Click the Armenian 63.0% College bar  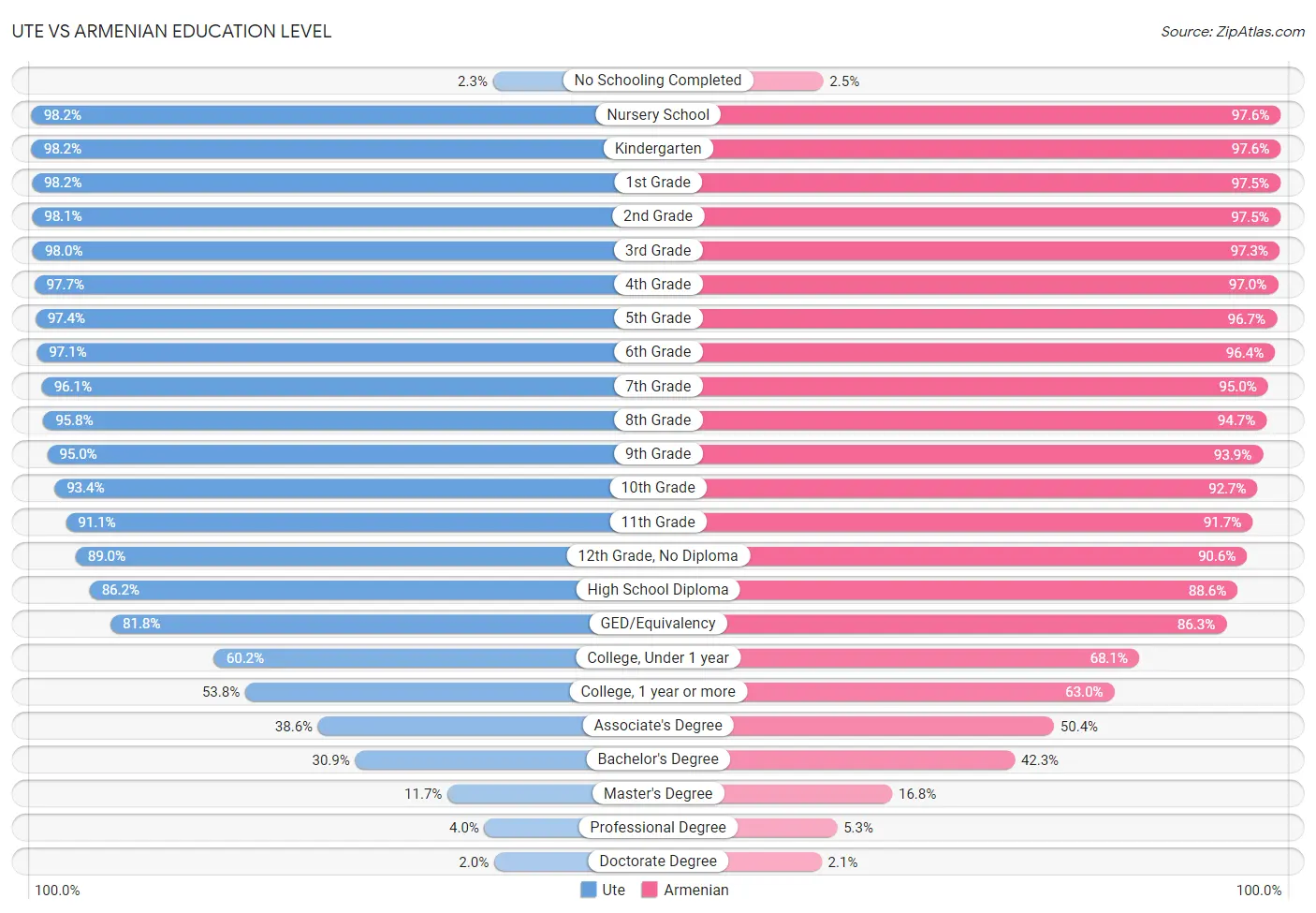click(x=886, y=692)
